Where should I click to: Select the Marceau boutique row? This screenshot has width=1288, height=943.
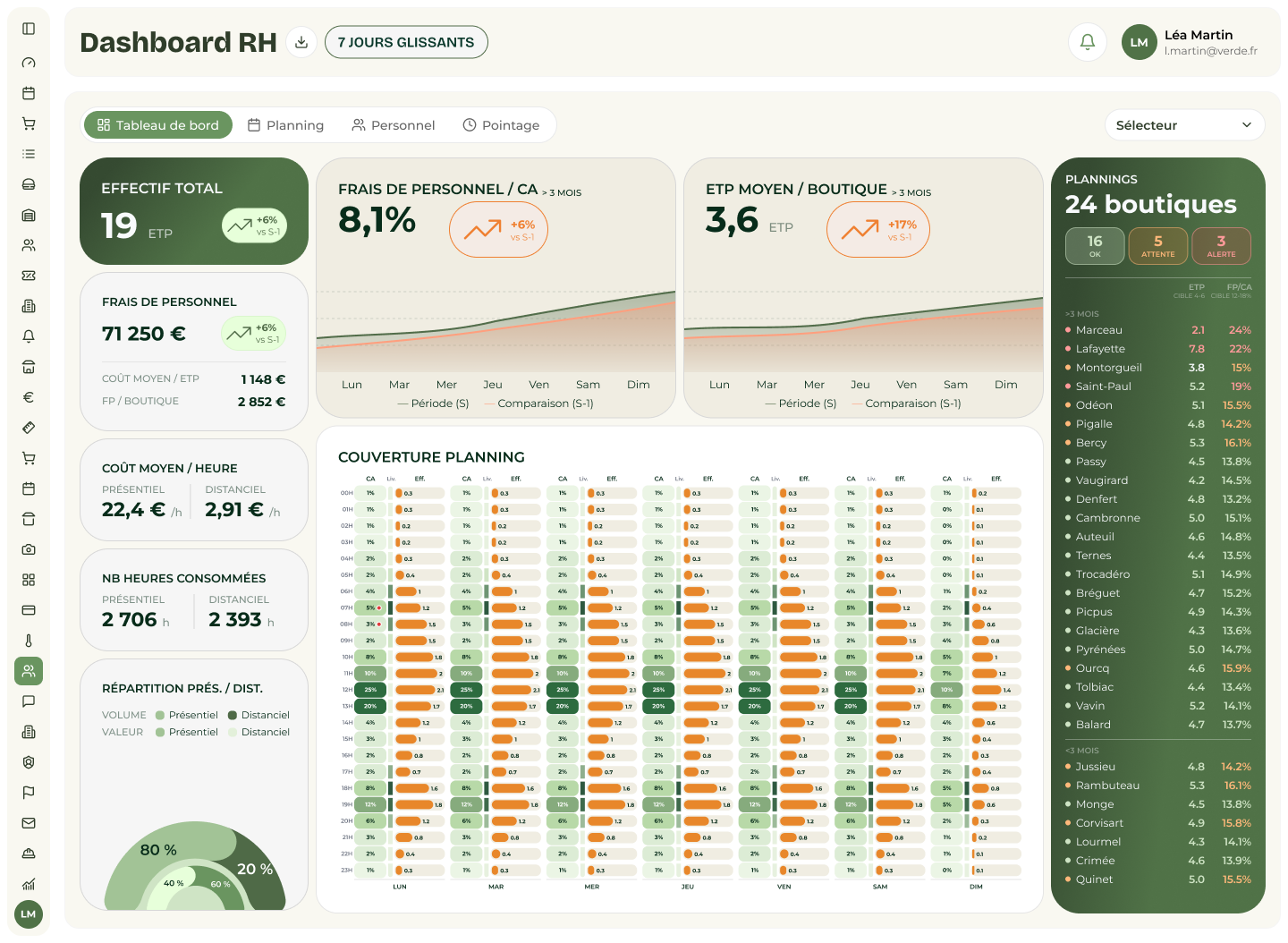tap(1158, 330)
